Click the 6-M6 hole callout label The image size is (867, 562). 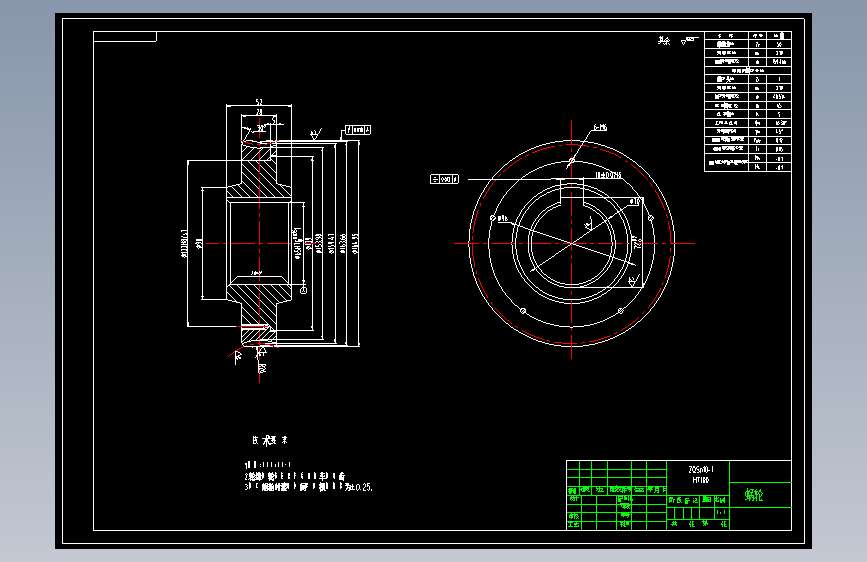[x=600, y=128]
